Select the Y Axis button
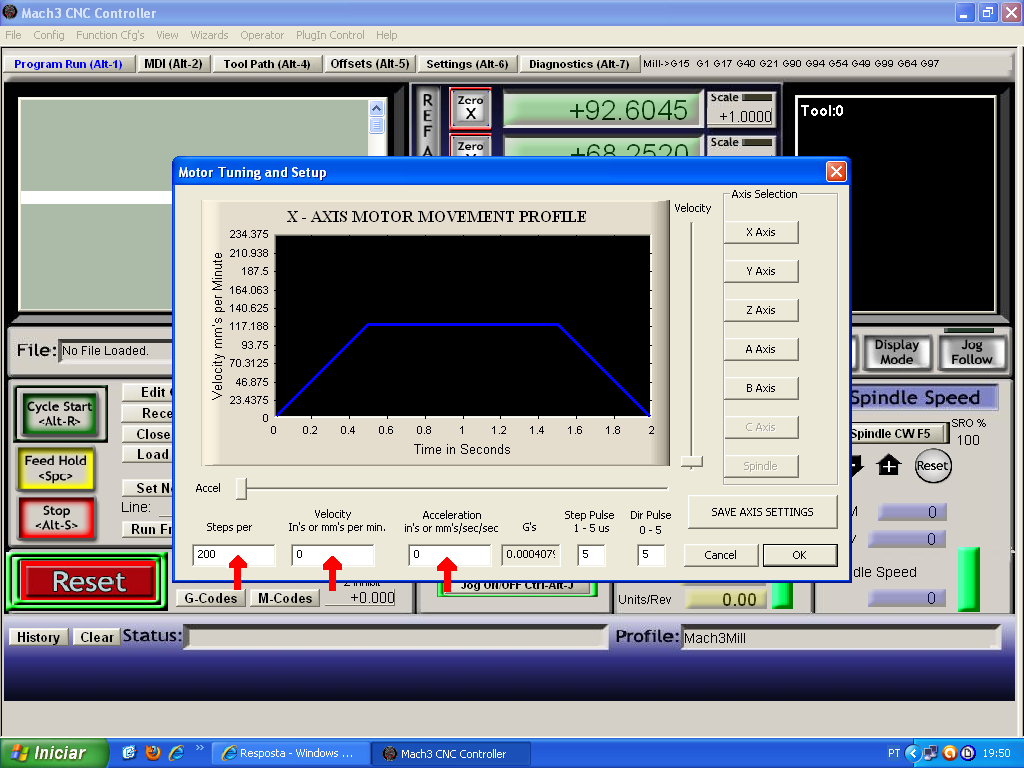The height and width of the screenshot is (768, 1024). 761,271
